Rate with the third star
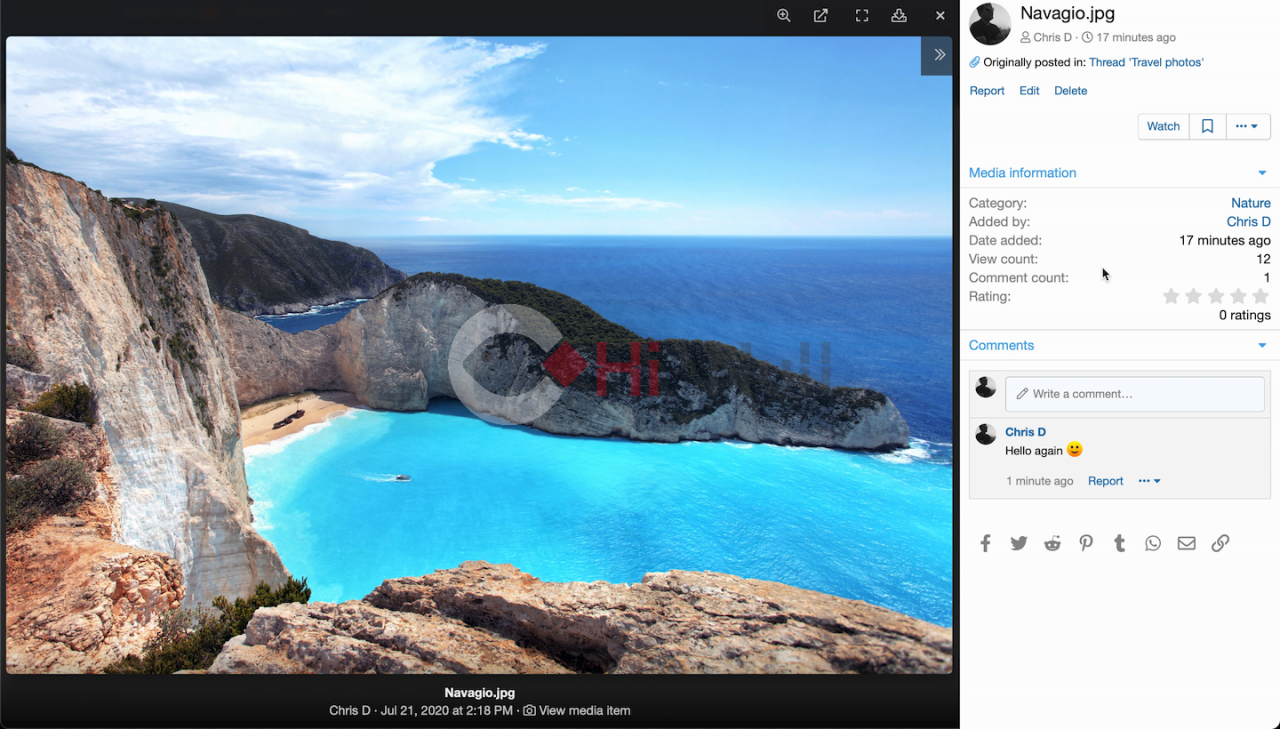 tap(1216, 296)
